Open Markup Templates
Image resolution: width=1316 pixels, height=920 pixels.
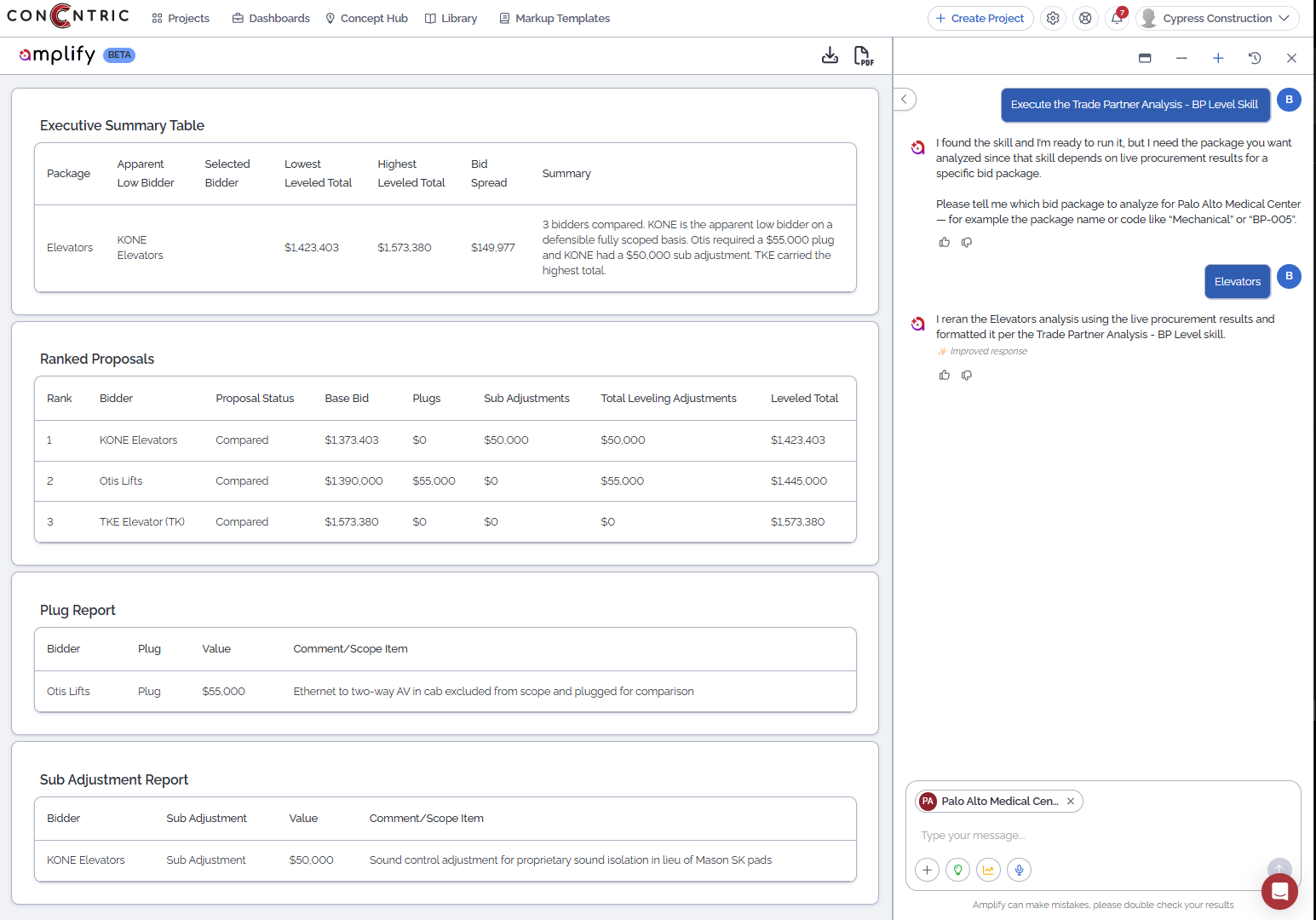pos(555,18)
